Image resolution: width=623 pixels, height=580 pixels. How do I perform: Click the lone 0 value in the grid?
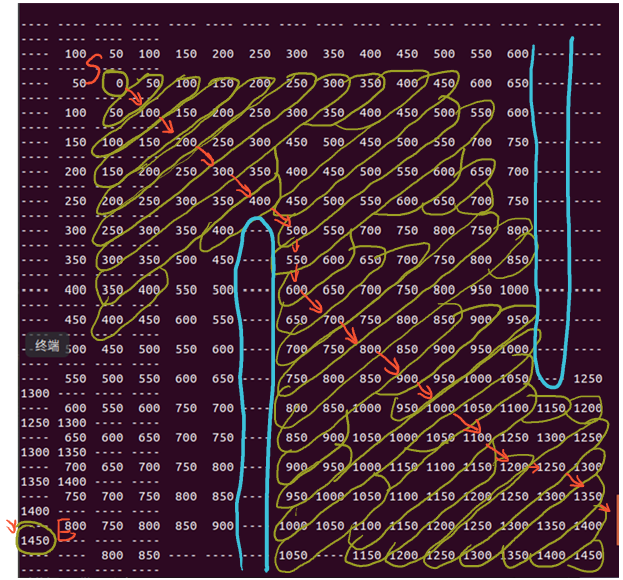click(x=119, y=83)
